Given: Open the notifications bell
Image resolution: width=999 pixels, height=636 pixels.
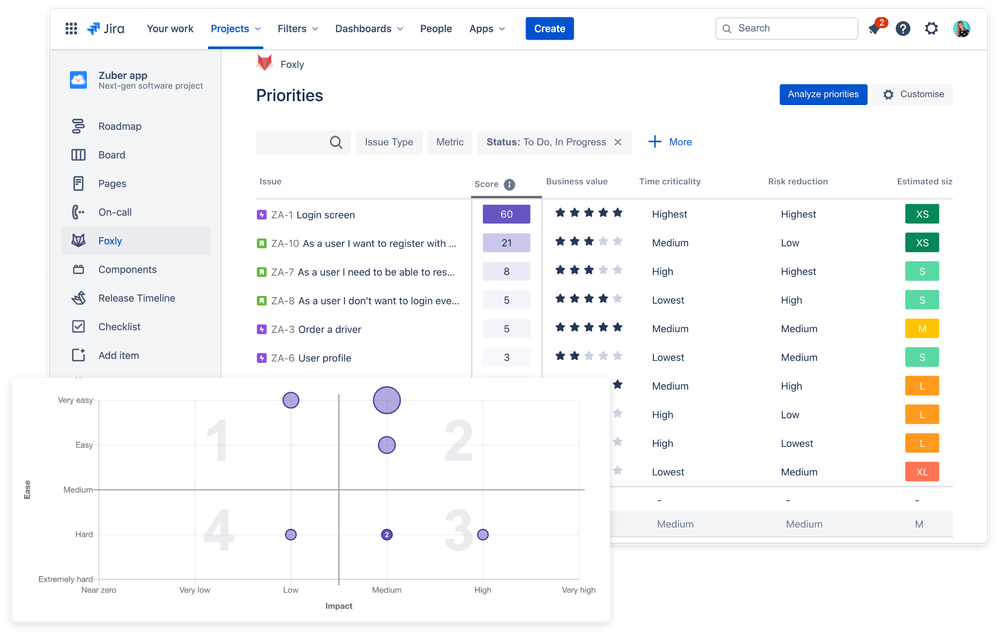Looking at the screenshot, I should coord(874,29).
